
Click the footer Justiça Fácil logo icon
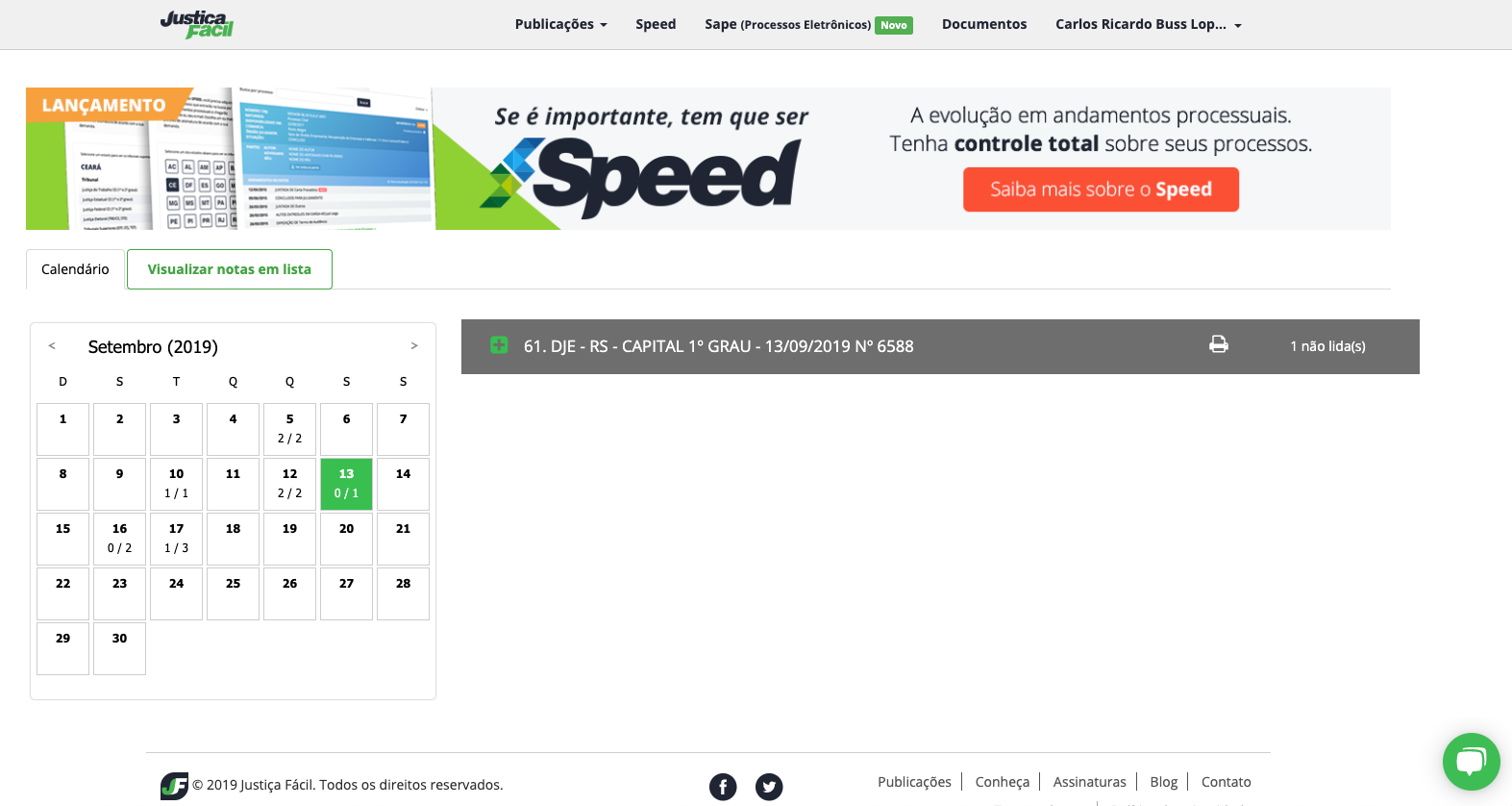pos(174,786)
